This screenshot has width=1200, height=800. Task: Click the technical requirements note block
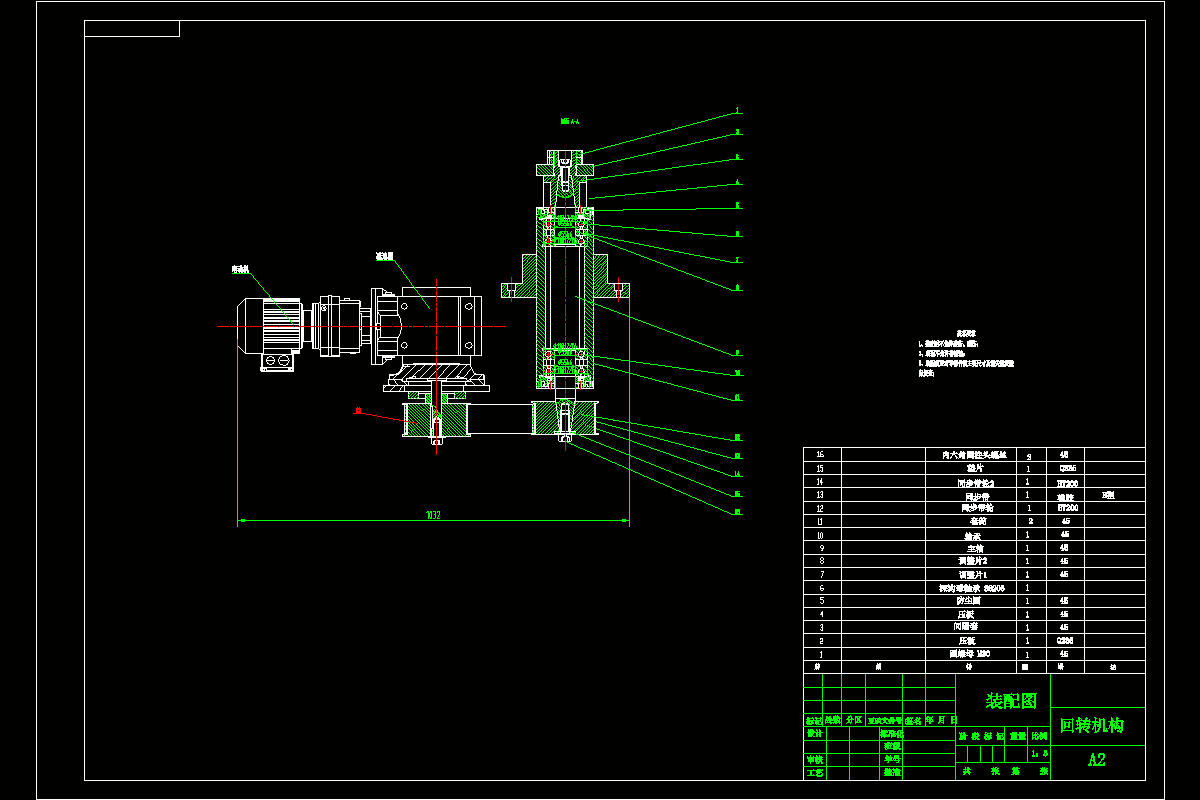[966, 352]
